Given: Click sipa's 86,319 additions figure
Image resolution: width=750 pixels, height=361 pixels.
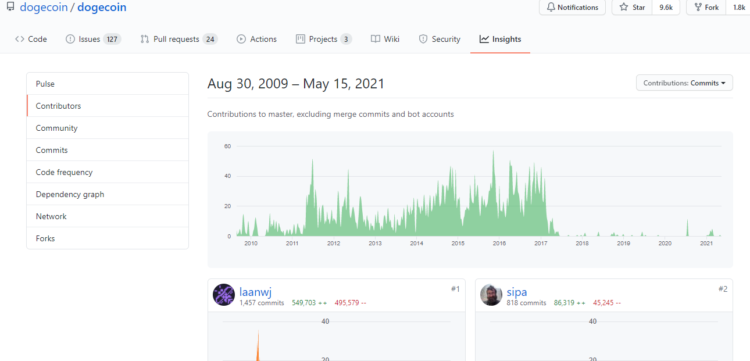Looking at the screenshot, I should [x=569, y=303].
